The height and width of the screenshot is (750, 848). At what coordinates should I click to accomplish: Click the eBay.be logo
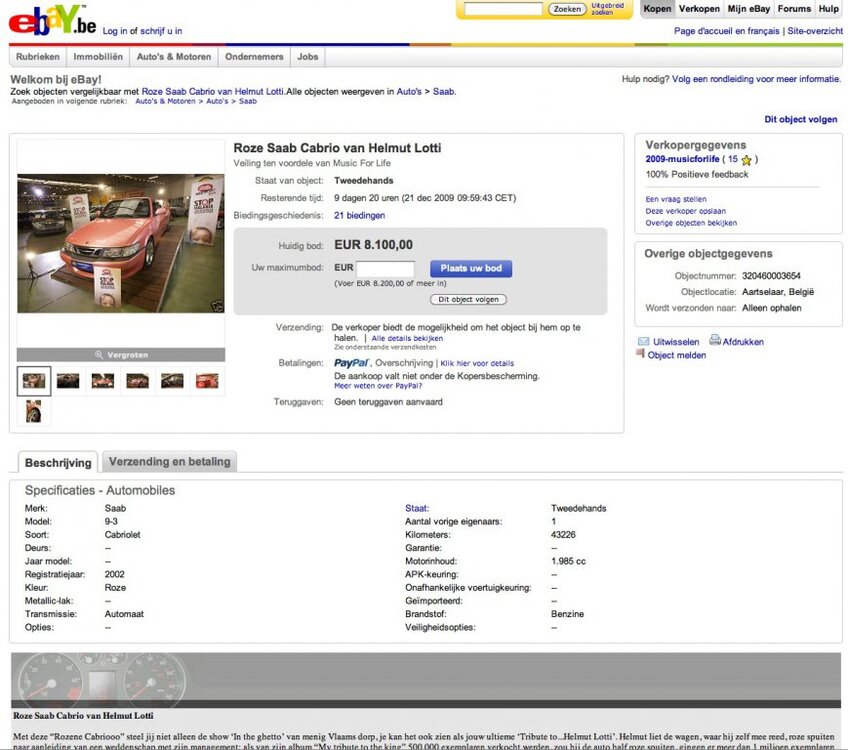tap(52, 21)
